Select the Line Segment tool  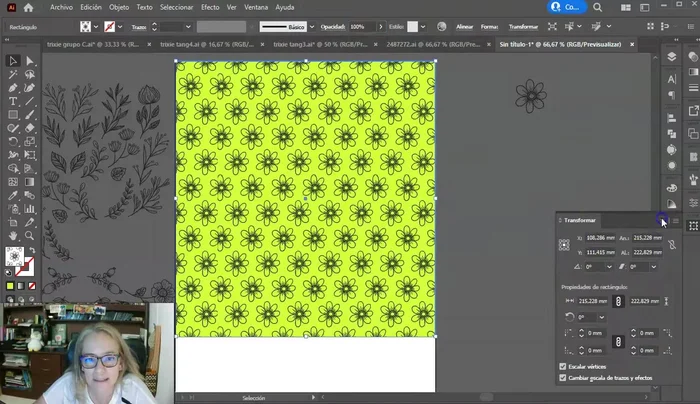click(29, 101)
